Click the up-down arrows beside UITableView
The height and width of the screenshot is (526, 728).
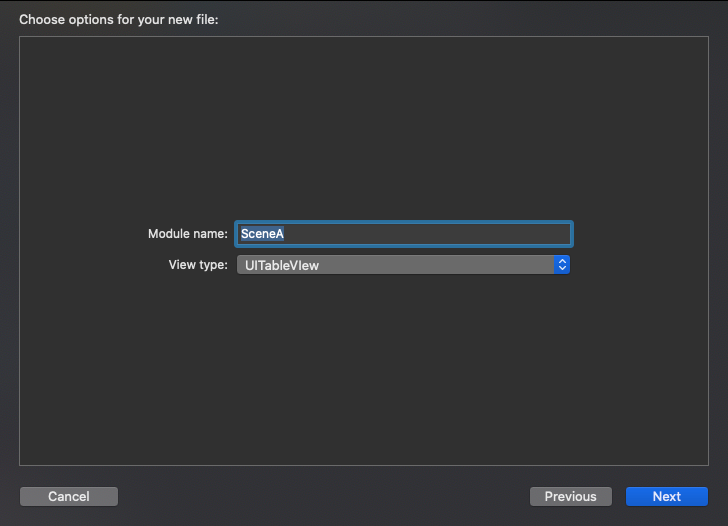[562, 265]
